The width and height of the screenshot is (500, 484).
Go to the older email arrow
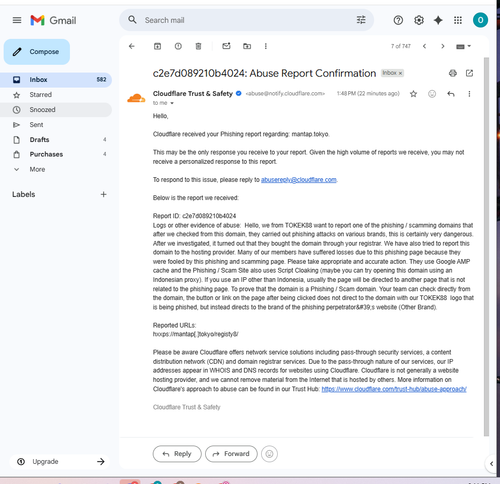tap(443, 46)
